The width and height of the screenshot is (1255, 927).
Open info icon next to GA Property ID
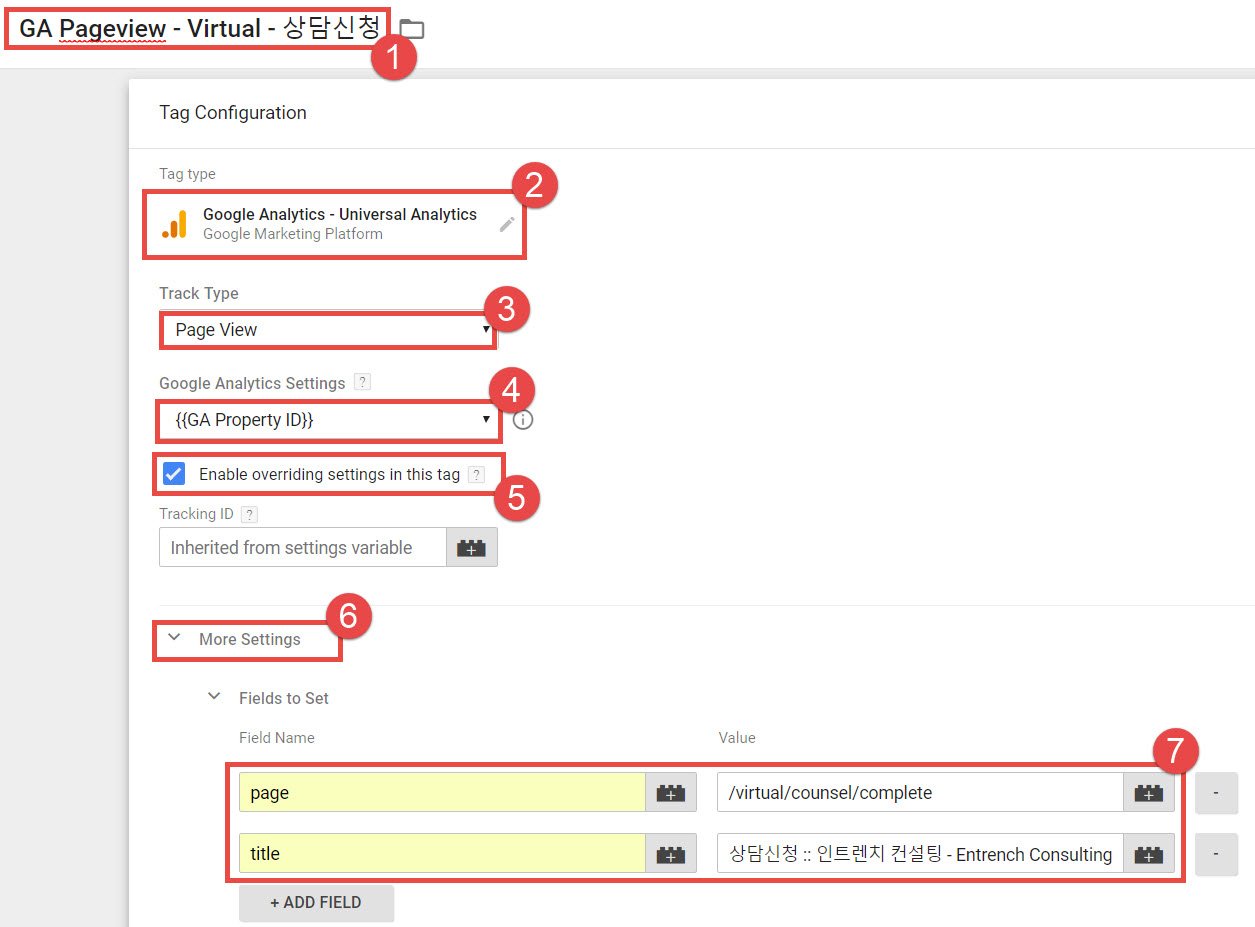[x=523, y=420]
